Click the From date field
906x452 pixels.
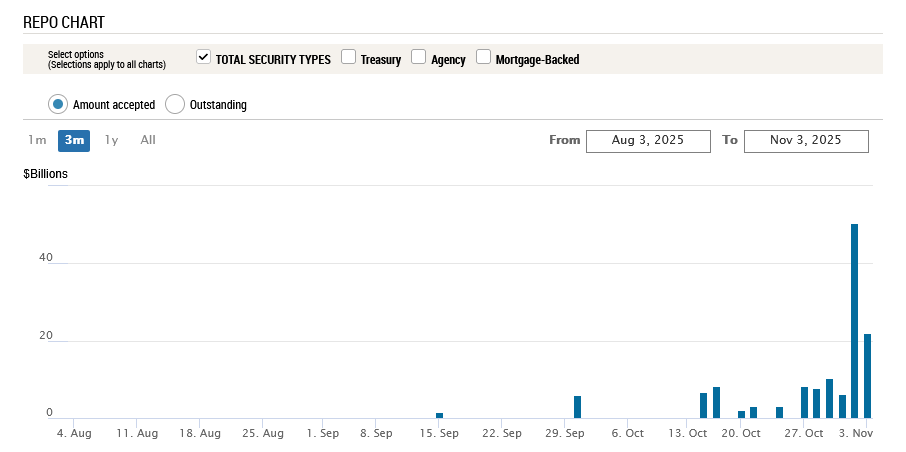[648, 141]
